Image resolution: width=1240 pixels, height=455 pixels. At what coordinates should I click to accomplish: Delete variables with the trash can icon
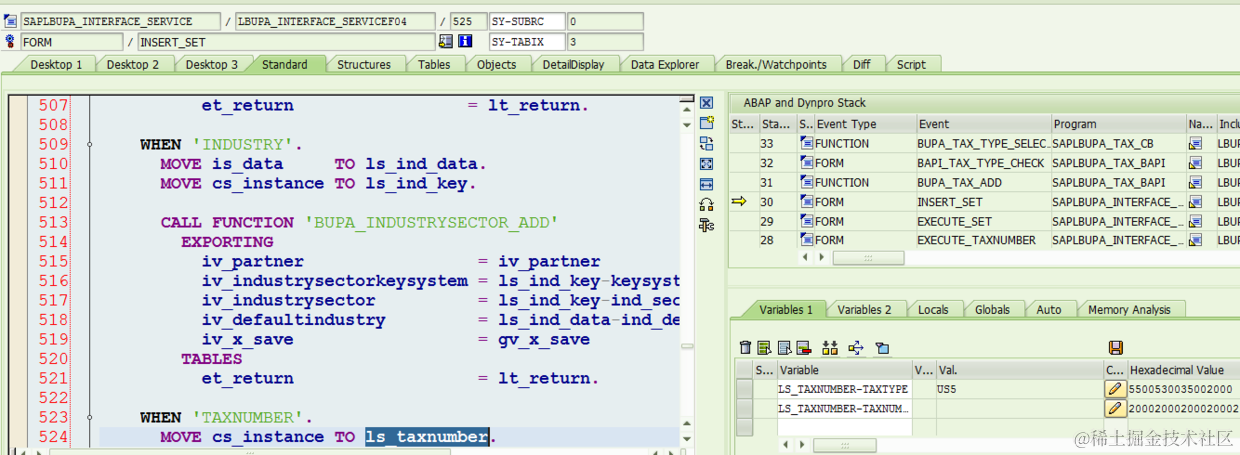(745, 348)
